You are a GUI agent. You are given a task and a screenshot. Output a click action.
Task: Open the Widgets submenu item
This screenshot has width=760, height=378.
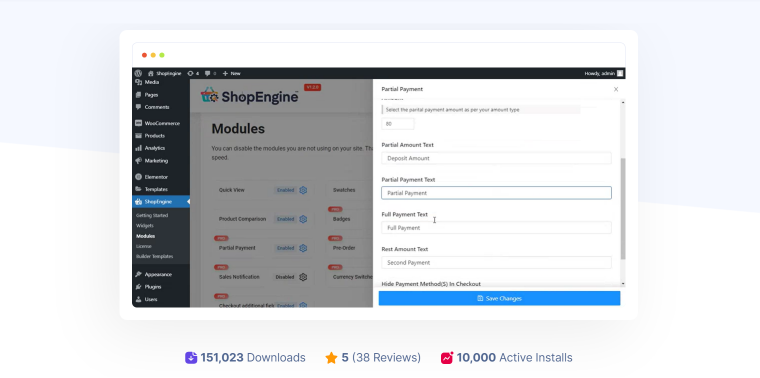click(x=145, y=226)
